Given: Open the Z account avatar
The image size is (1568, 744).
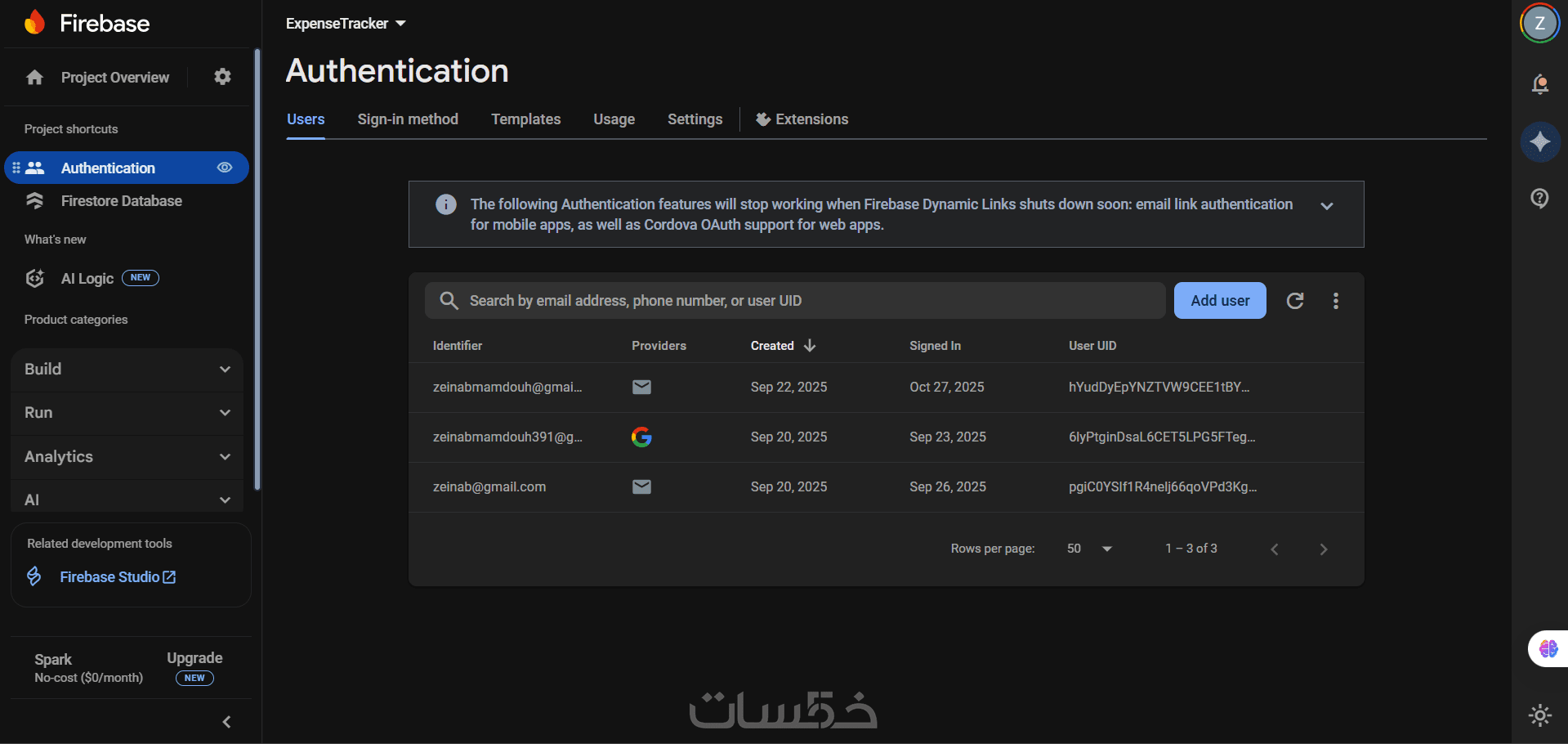Looking at the screenshot, I should [1539, 23].
